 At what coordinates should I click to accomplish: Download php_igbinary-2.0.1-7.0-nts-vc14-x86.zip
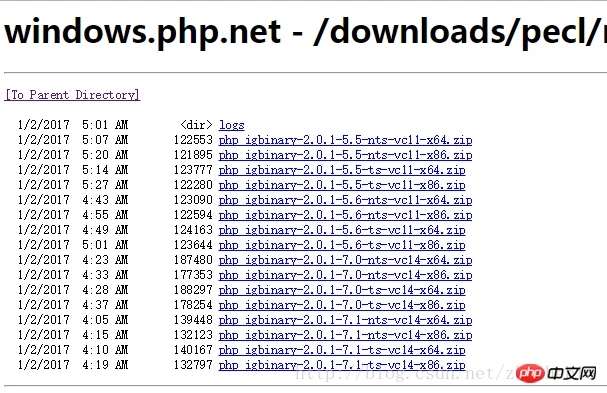tap(345, 275)
